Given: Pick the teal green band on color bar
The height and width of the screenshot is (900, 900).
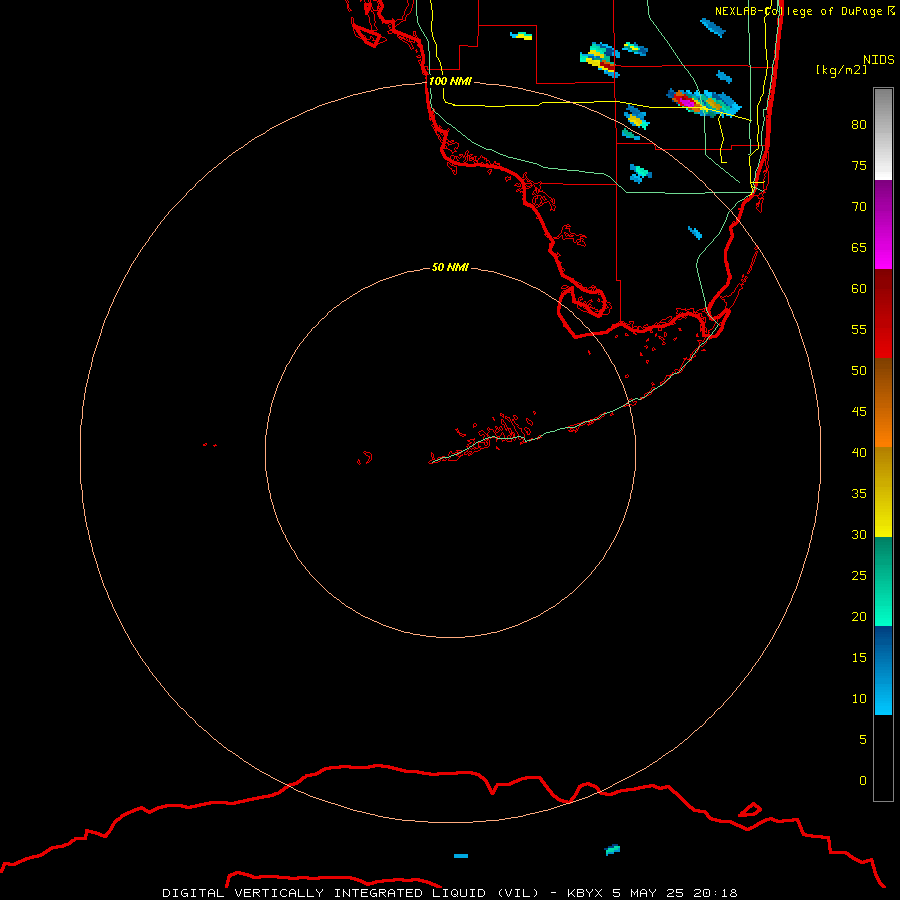Looking at the screenshot, I should click(x=883, y=581).
